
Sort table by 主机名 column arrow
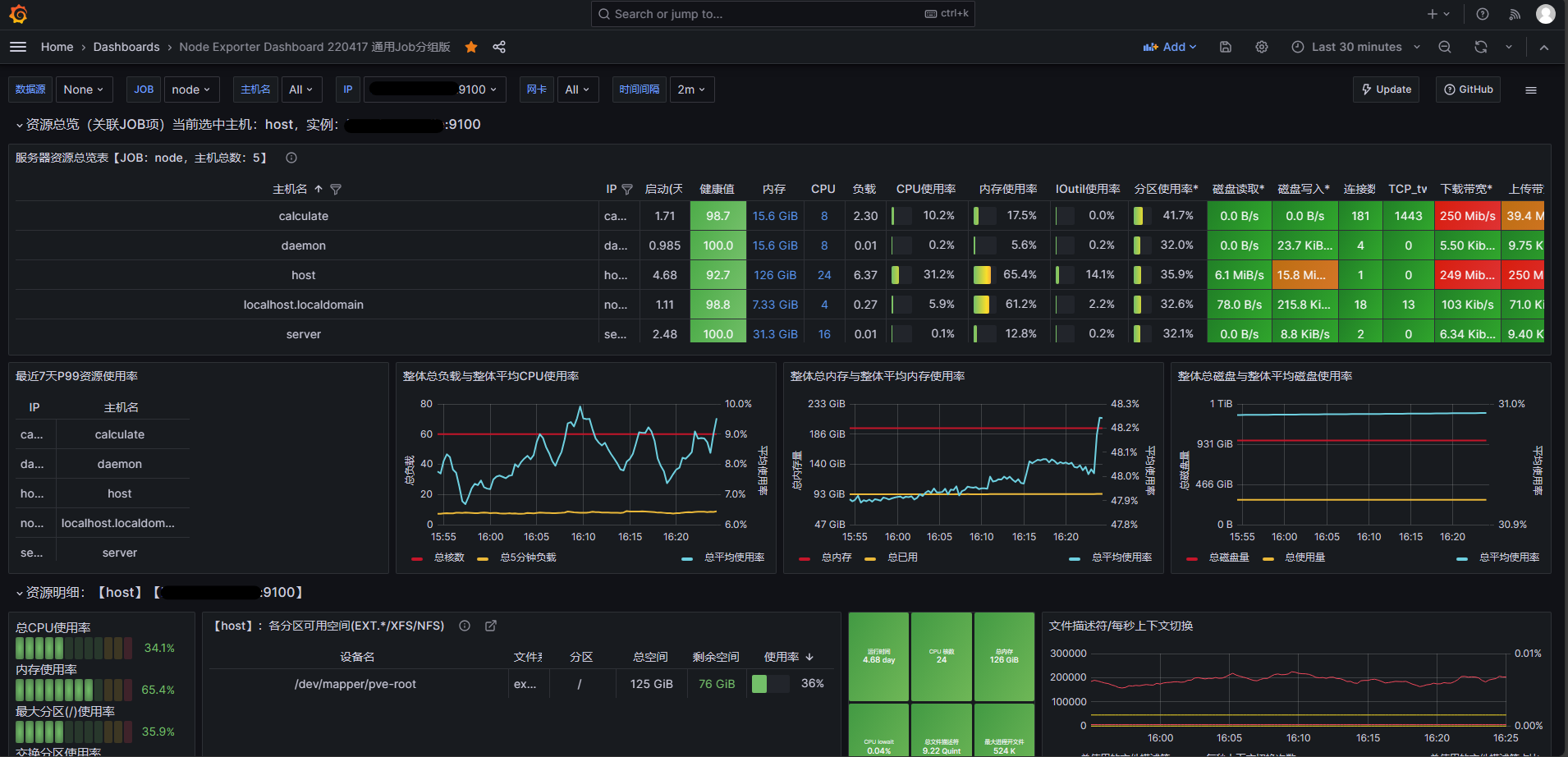(x=319, y=189)
